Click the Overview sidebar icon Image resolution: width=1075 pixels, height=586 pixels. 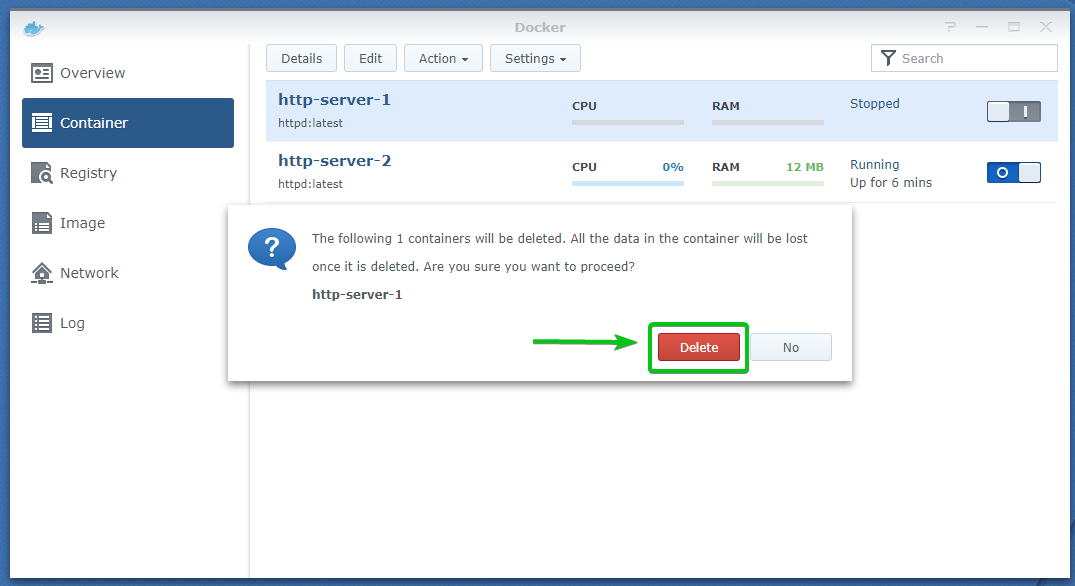(x=42, y=73)
